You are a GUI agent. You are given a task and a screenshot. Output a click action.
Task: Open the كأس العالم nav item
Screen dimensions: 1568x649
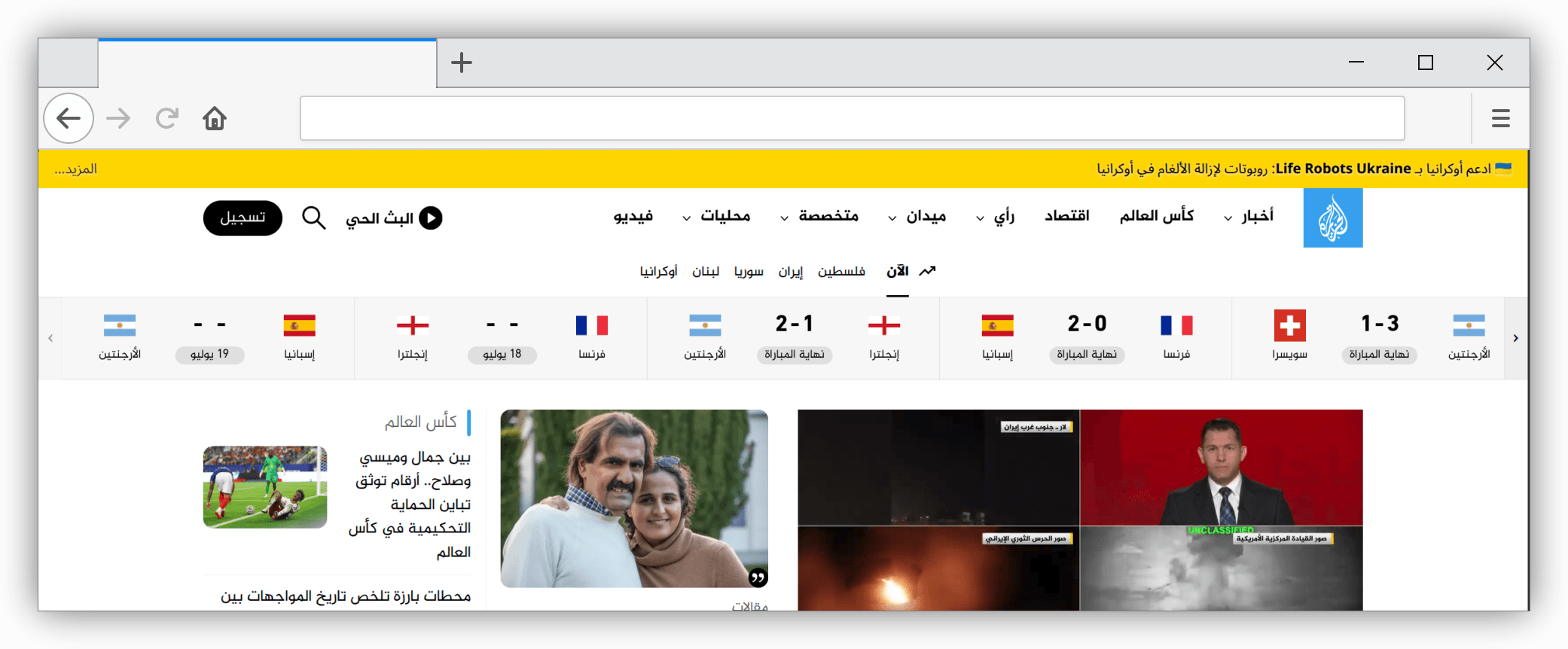[x=1157, y=217]
